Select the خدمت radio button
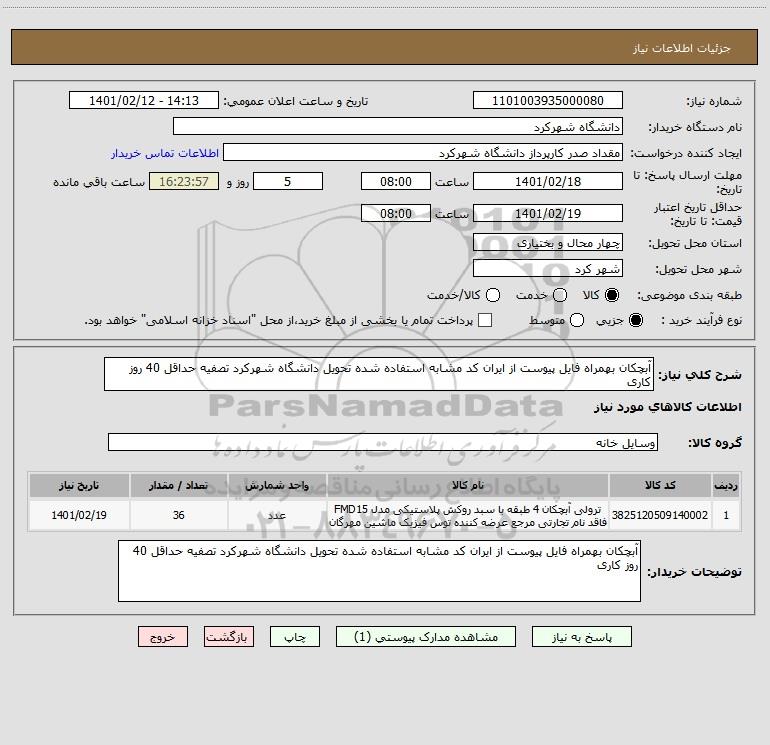Viewport: 770px width, 745px height. click(560, 295)
